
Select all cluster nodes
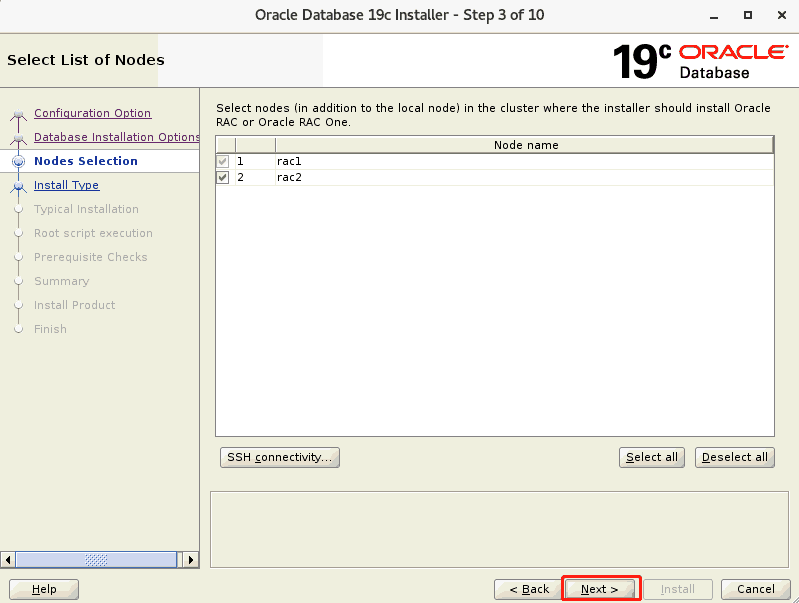652,457
